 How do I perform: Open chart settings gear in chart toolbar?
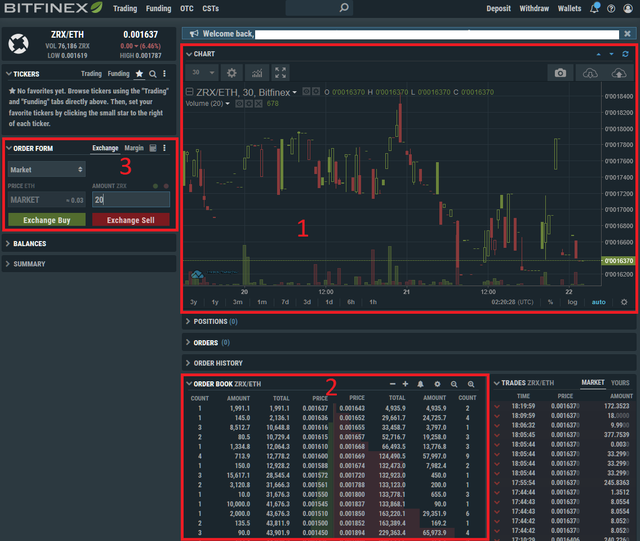[x=232, y=73]
